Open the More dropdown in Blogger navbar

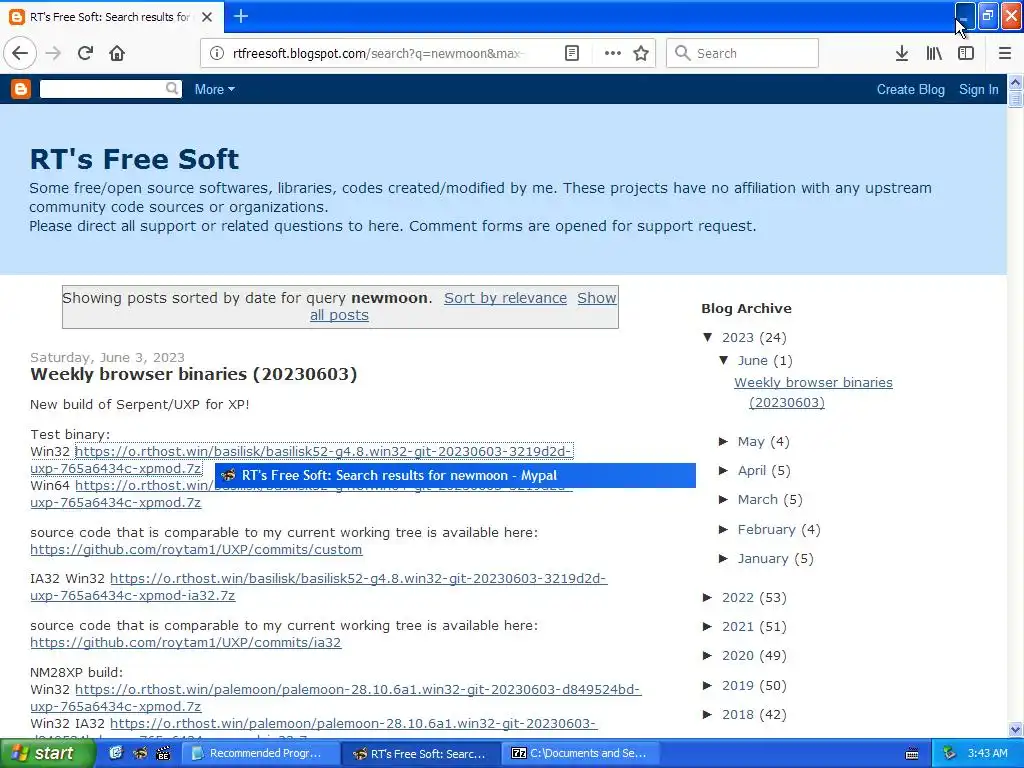pyautogui.click(x=214, y=89)
